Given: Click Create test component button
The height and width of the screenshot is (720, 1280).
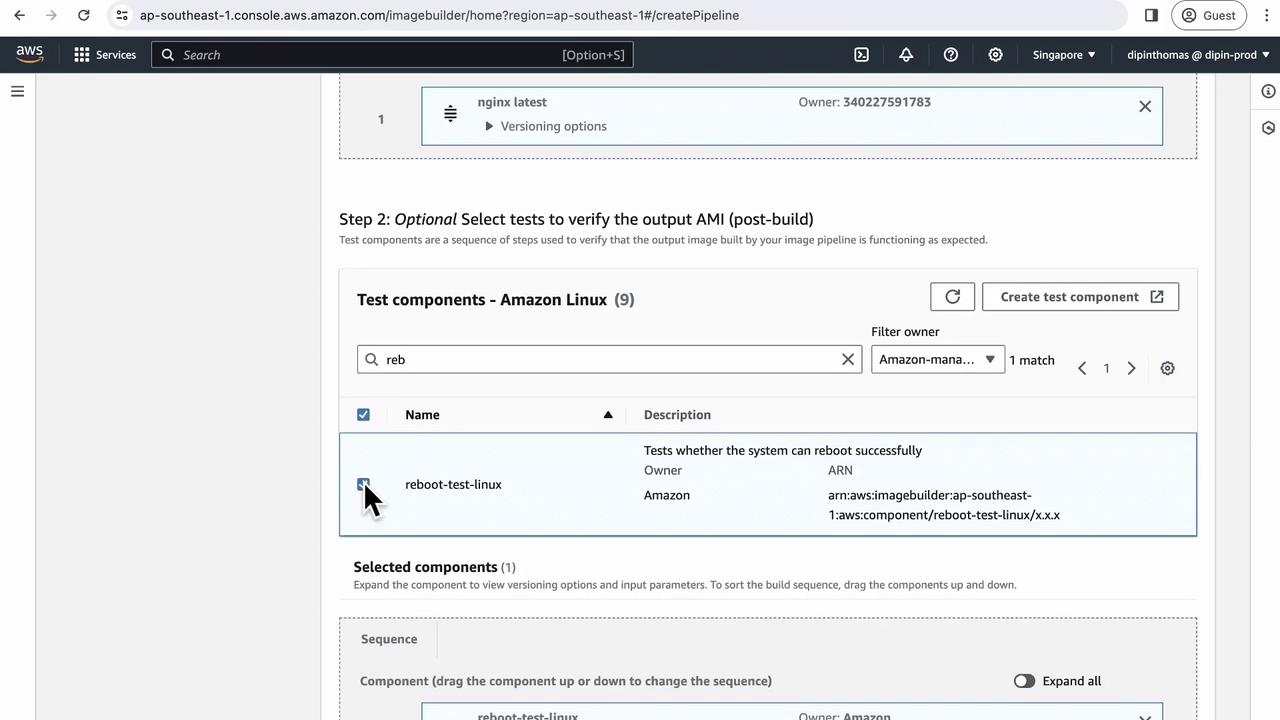Looking at the screenshot, I should [x=1080, y=297].
